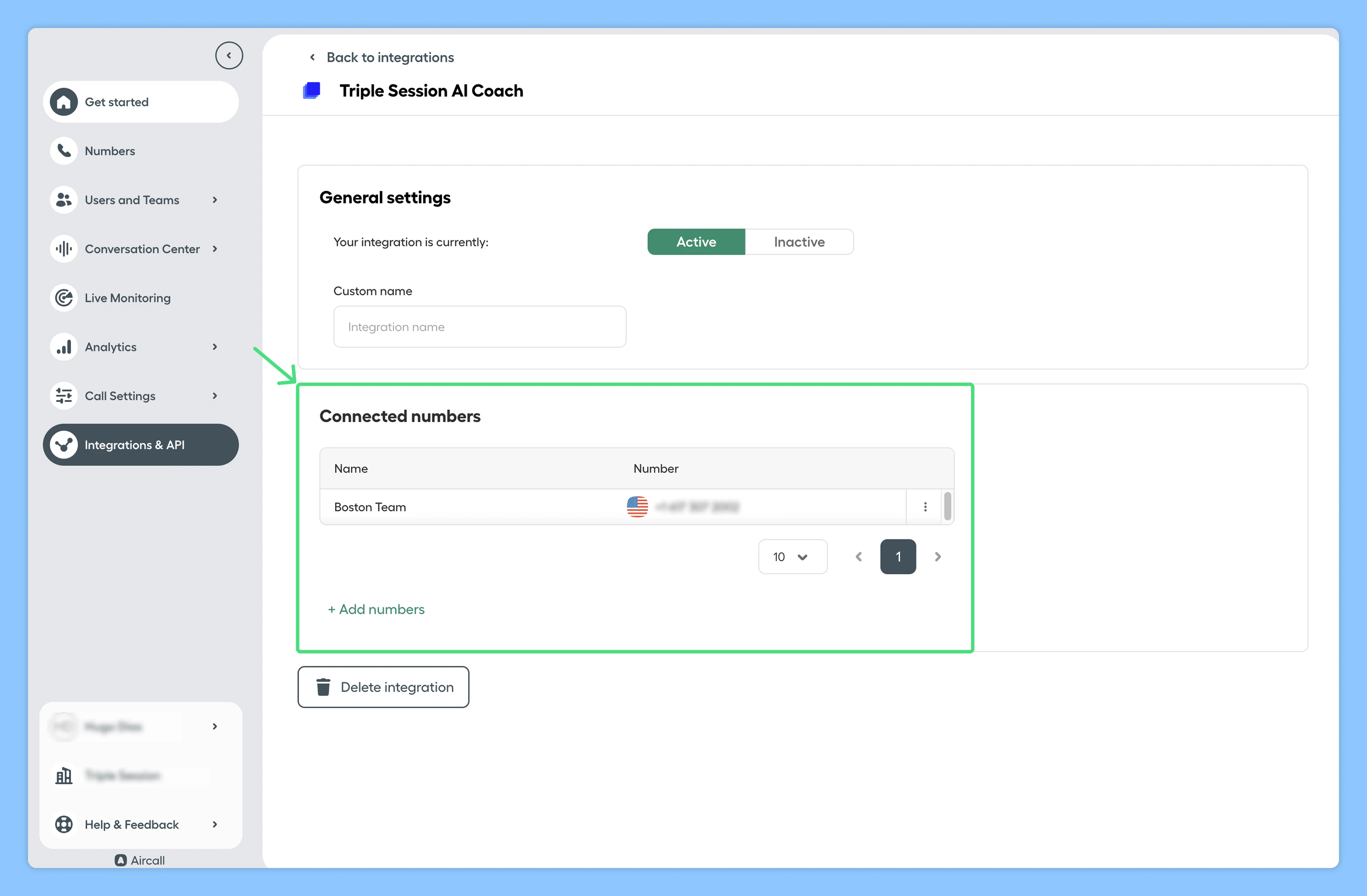The height and width of the screenshot is (896, 1367).
Task: Click the + Add numbers link
Action: 376,609
